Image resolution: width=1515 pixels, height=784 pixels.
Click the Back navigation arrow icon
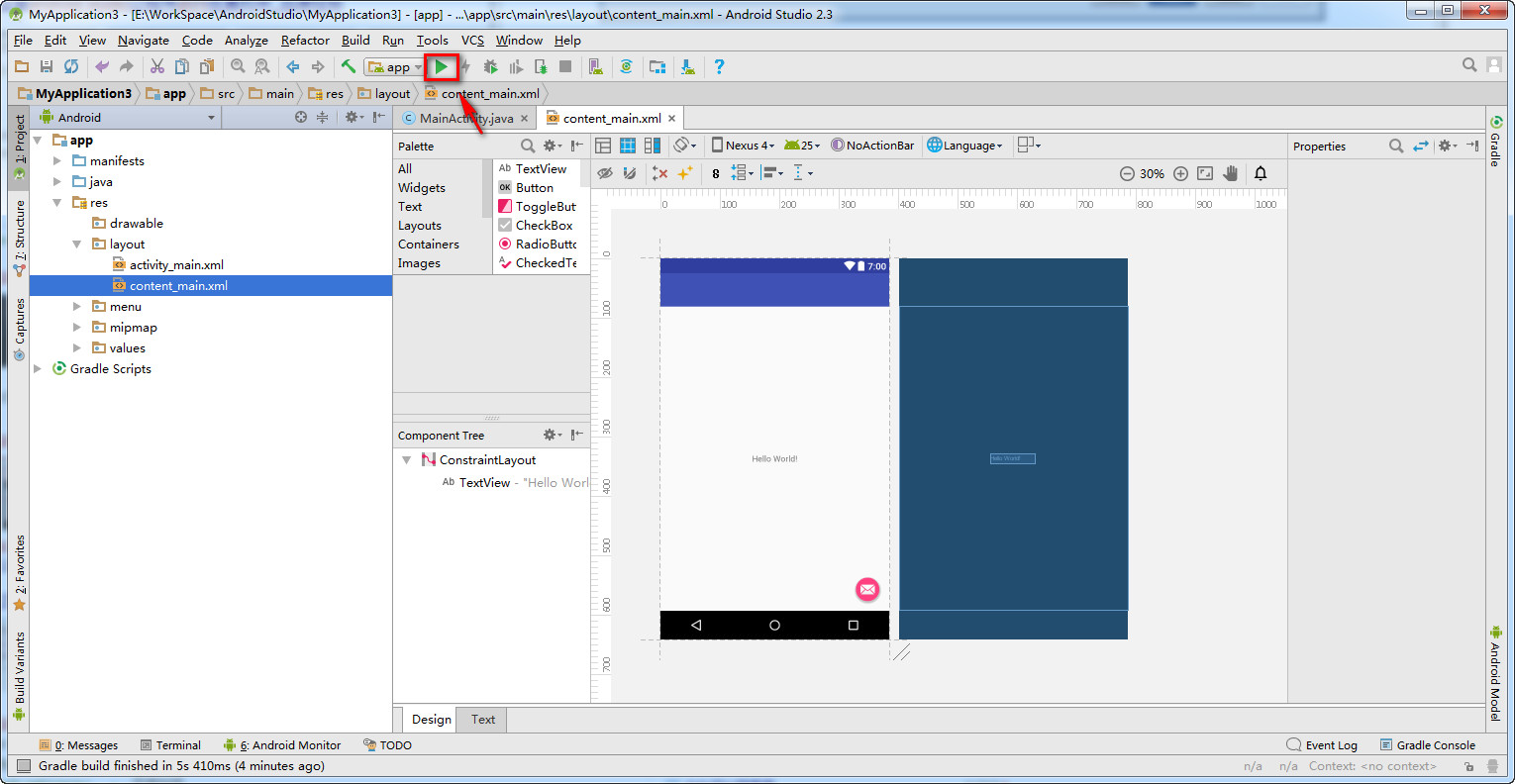(x=293, y=66)
